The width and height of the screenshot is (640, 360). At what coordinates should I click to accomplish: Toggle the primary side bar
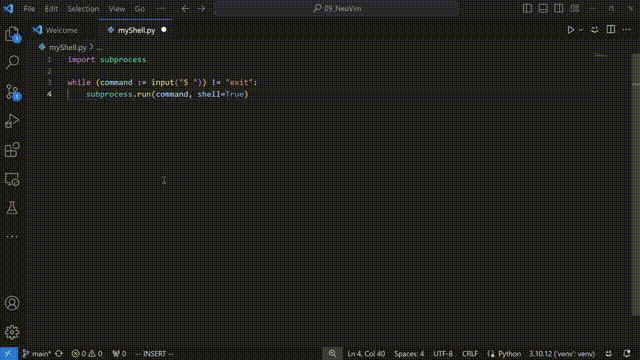tap(527, 9)
